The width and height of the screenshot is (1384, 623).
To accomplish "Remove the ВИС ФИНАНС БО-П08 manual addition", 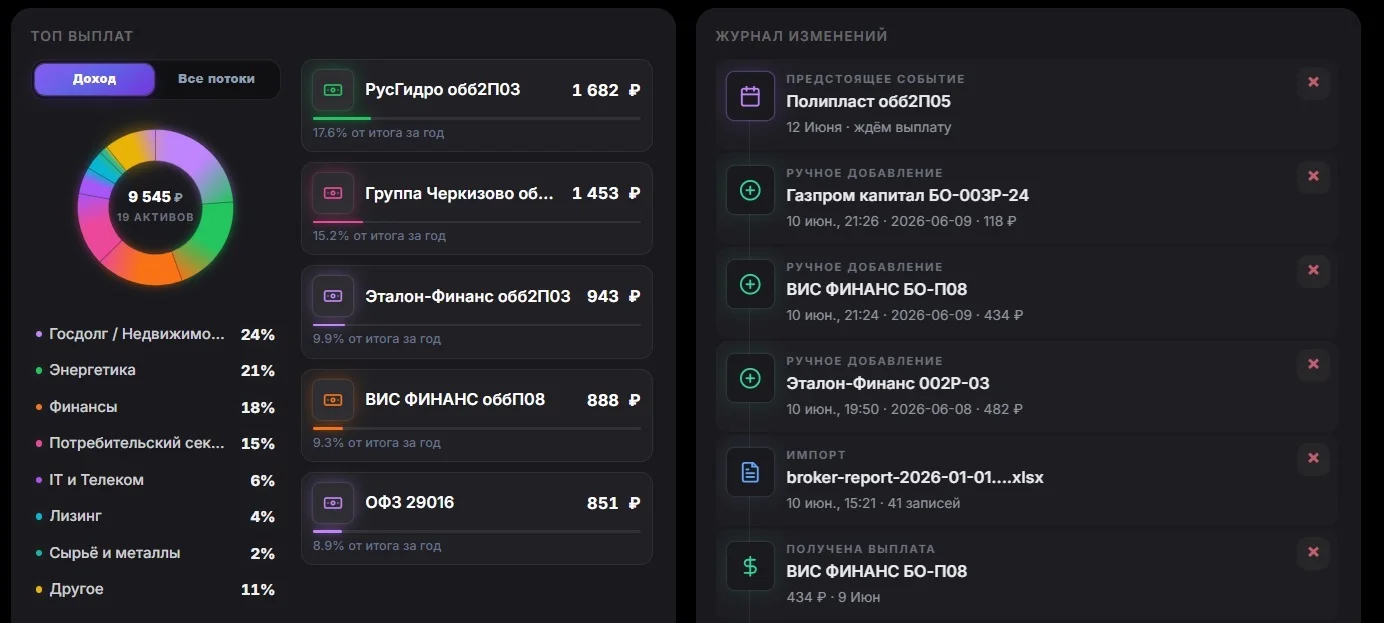I will click(x=1313, y=270).
